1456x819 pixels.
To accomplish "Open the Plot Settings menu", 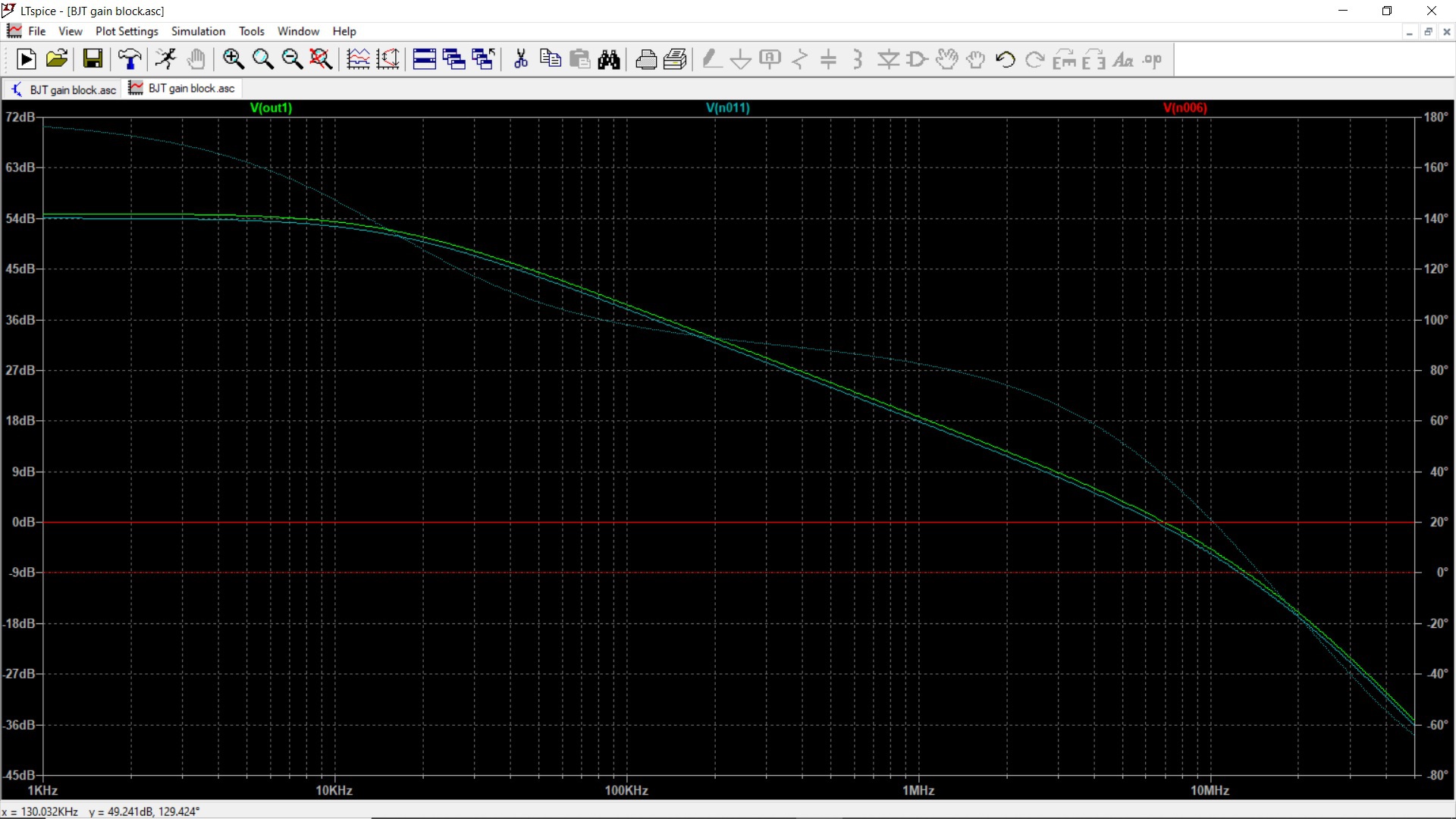I will 127,31.
